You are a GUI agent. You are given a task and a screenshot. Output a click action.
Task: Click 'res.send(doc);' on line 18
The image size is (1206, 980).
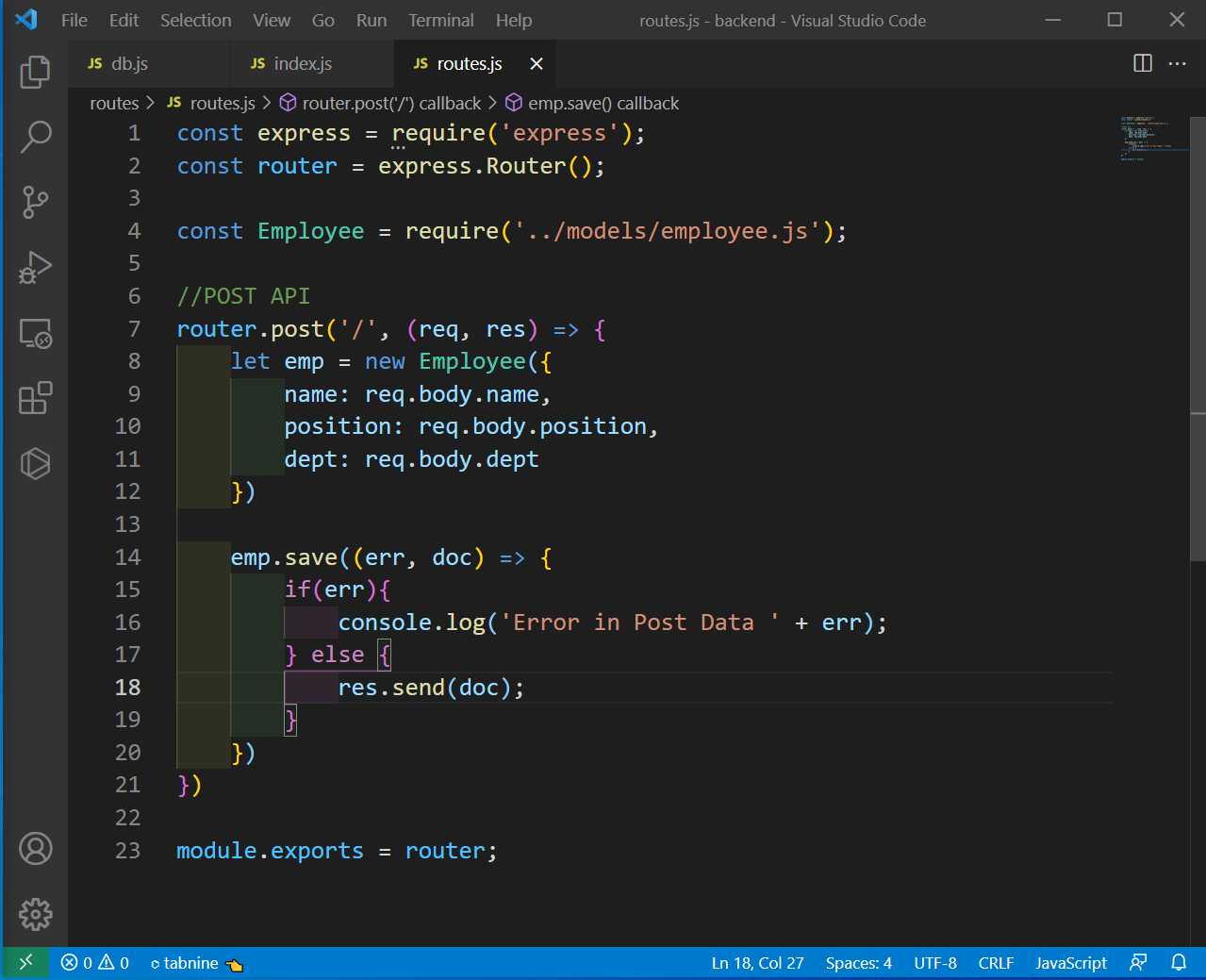[x=431, y=688]
